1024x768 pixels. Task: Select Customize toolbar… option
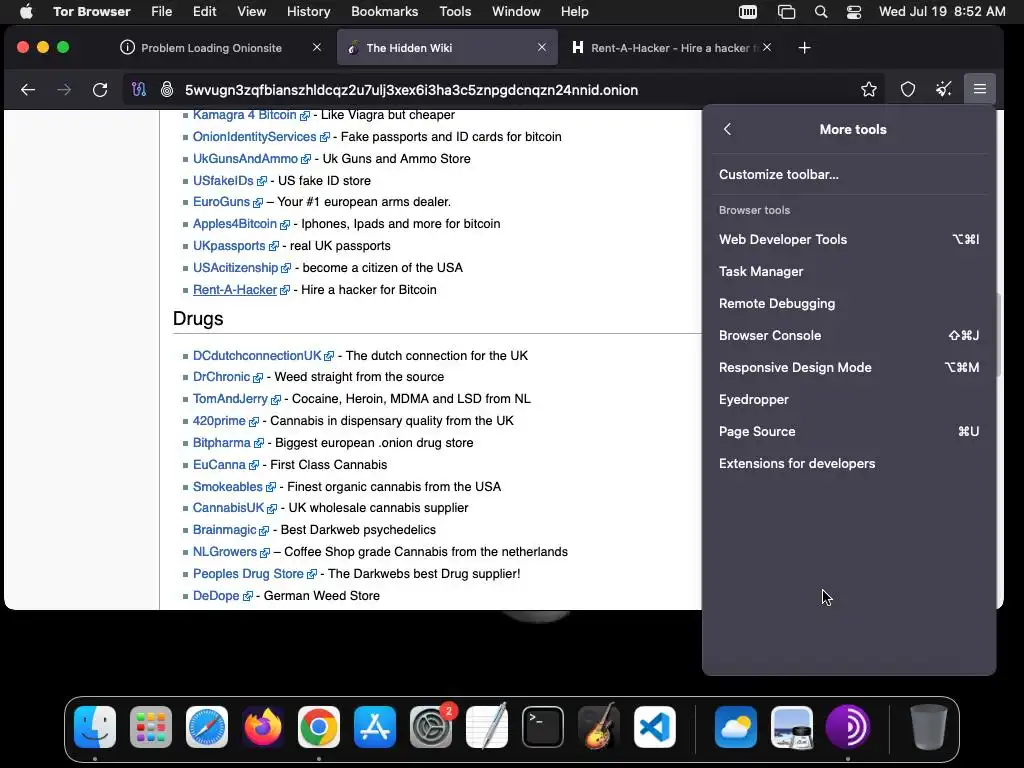pos(848,174)
